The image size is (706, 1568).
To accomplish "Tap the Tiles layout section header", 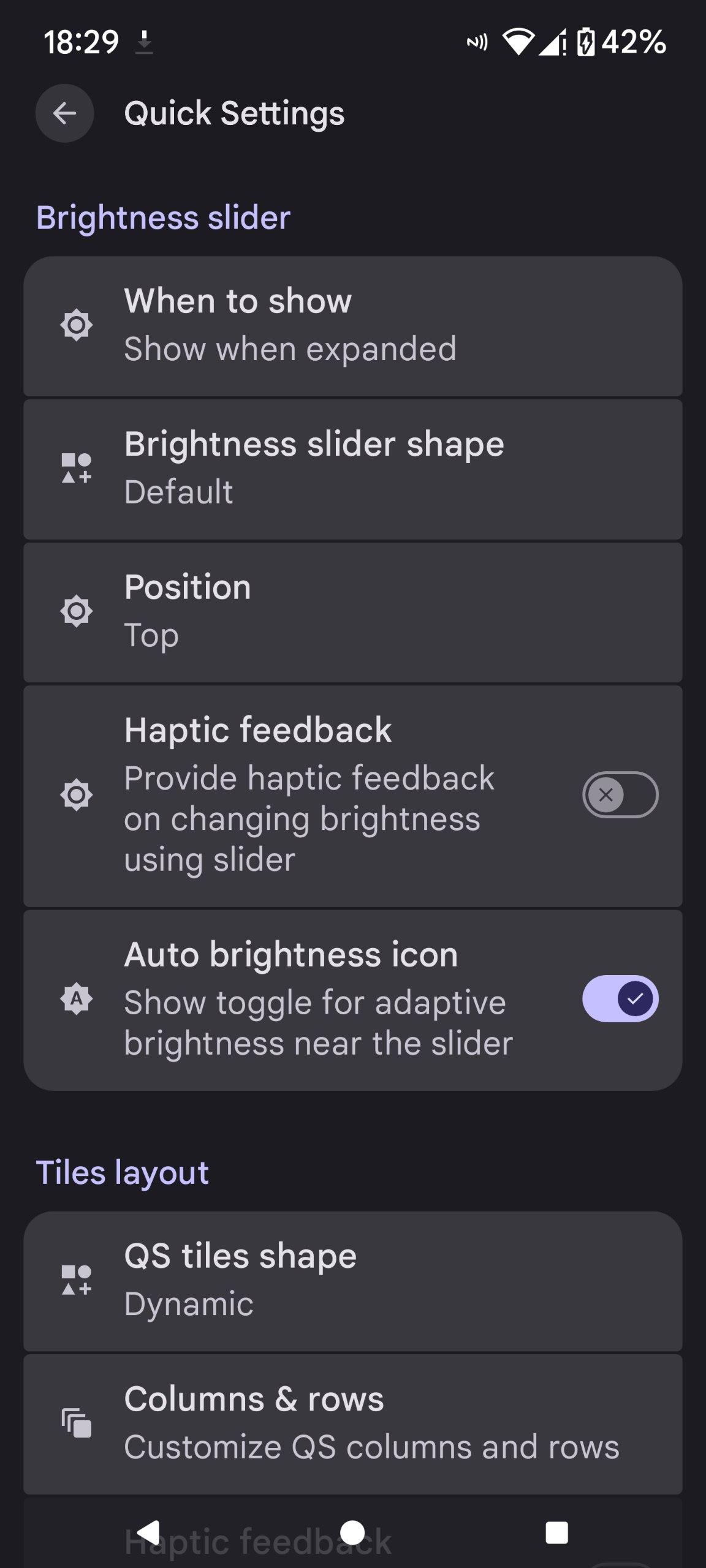I will pyautogui.click(x=123, y=1172).
